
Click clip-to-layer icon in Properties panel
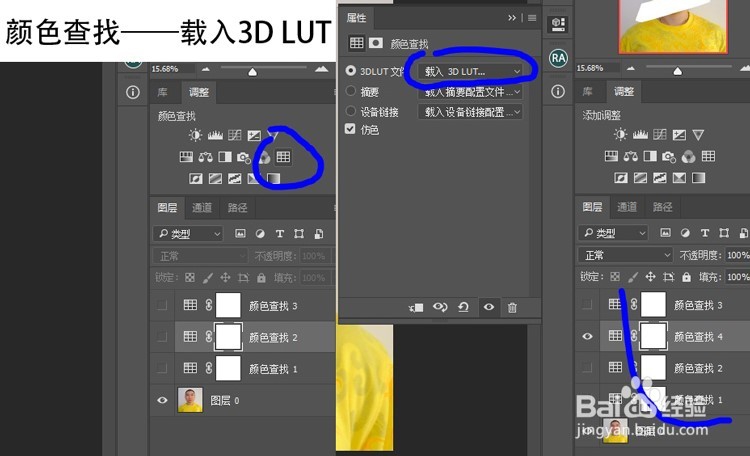416,308
